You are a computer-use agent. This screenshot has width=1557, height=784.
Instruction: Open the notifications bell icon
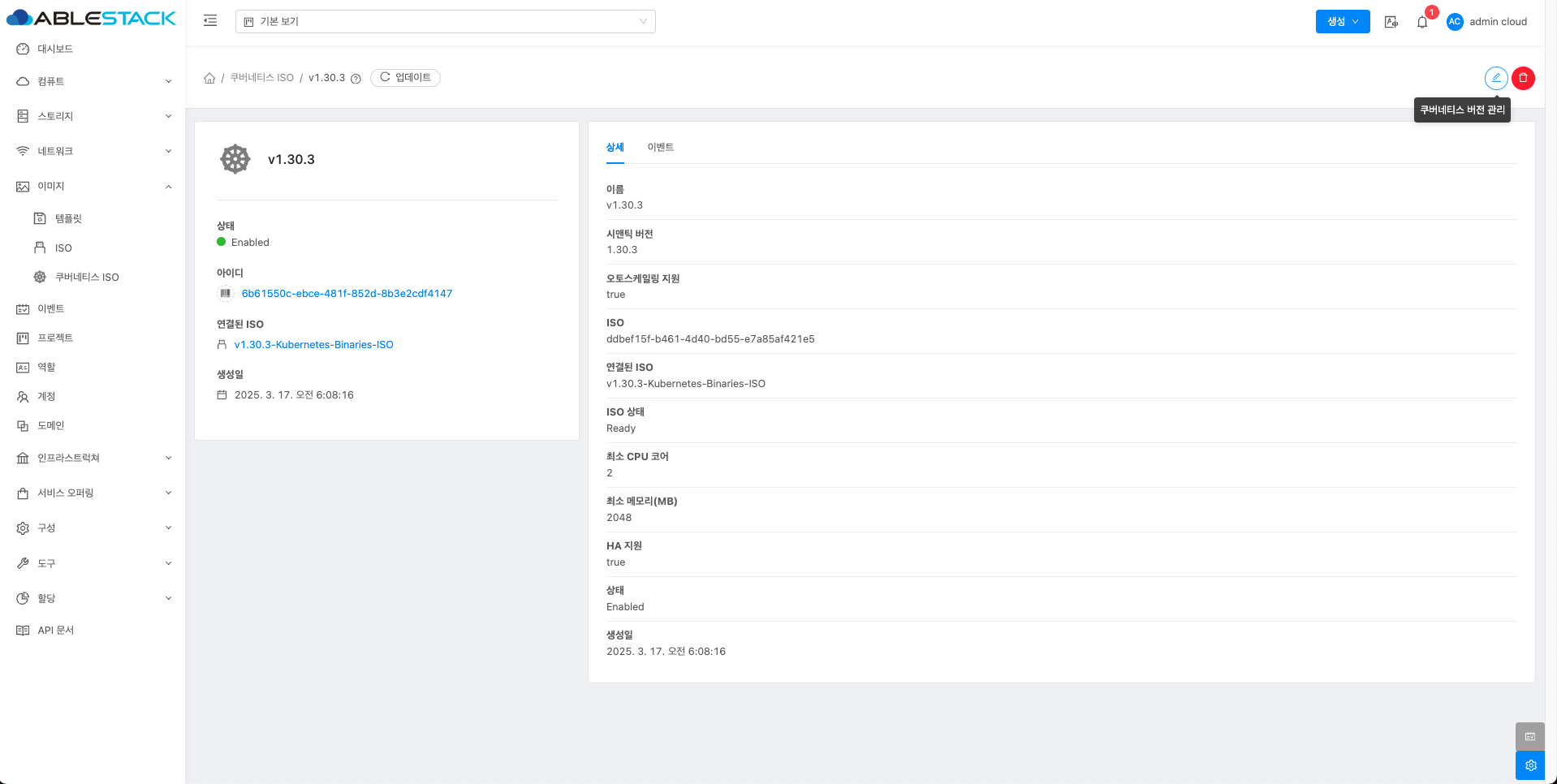tap(1422, 22)
